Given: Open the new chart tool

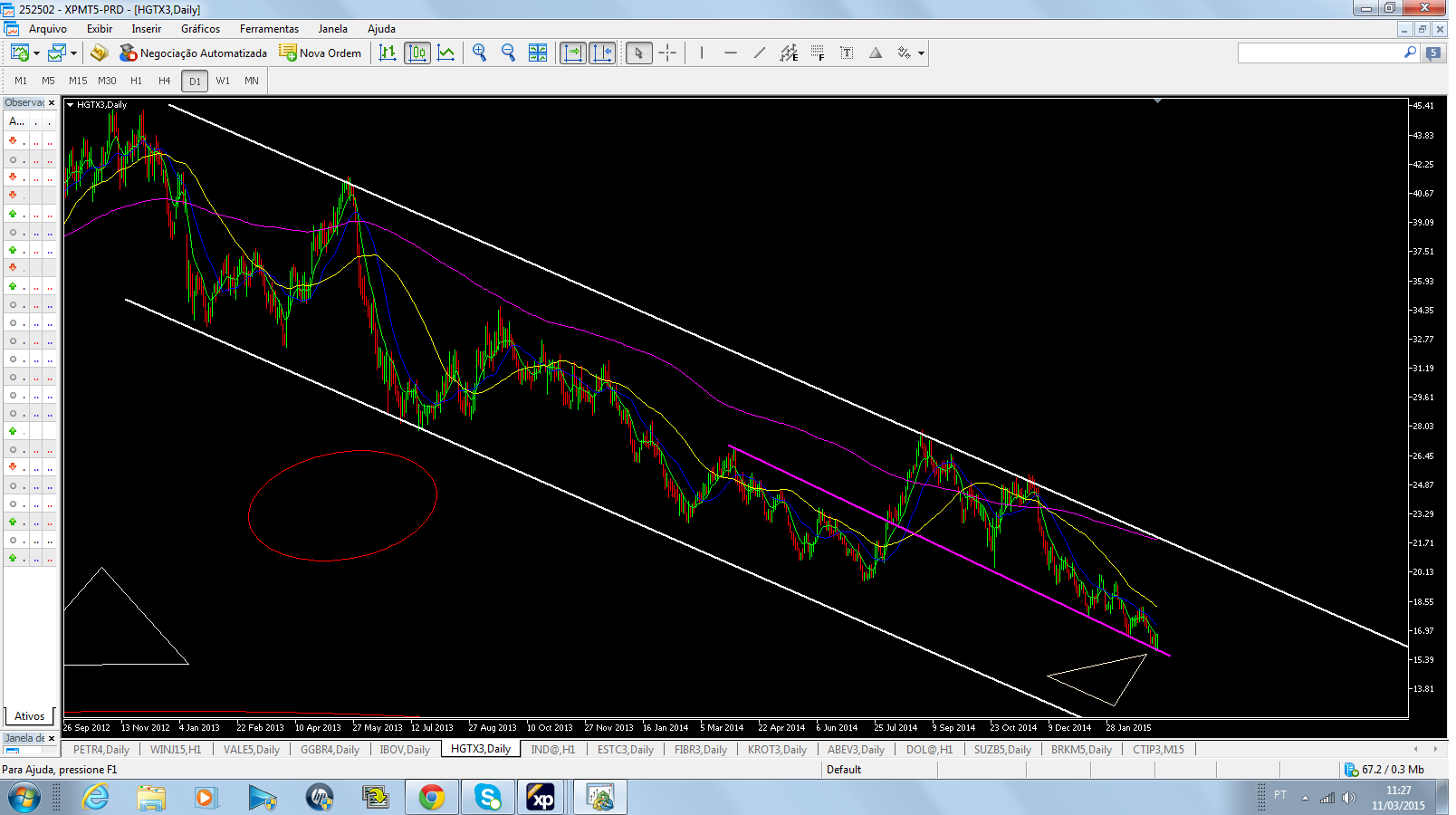Looking at the screenshot, I should tap(19, 53).
